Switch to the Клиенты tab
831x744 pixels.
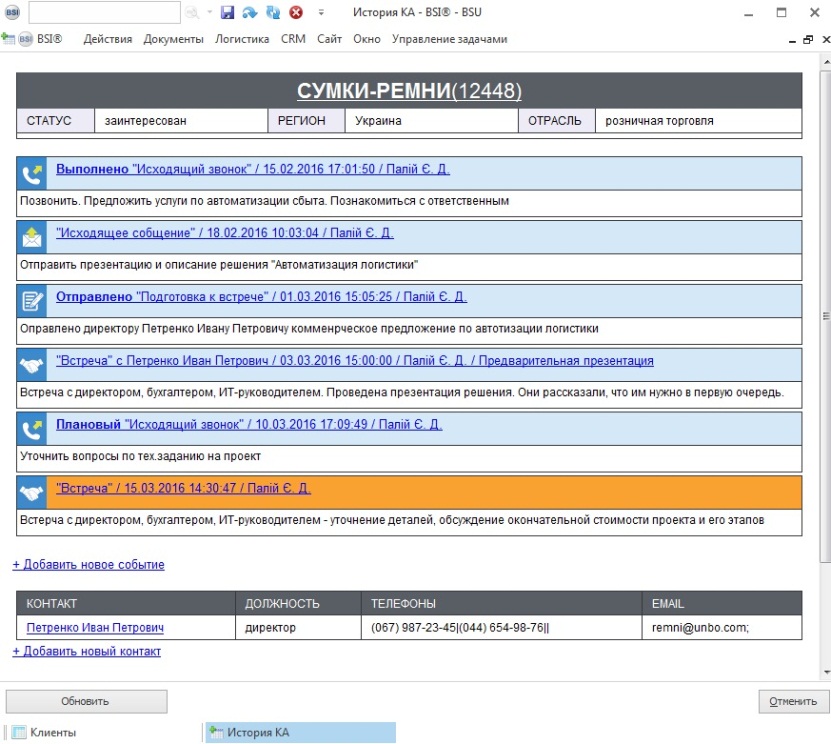pyautogui.click(x=52, y=732)
